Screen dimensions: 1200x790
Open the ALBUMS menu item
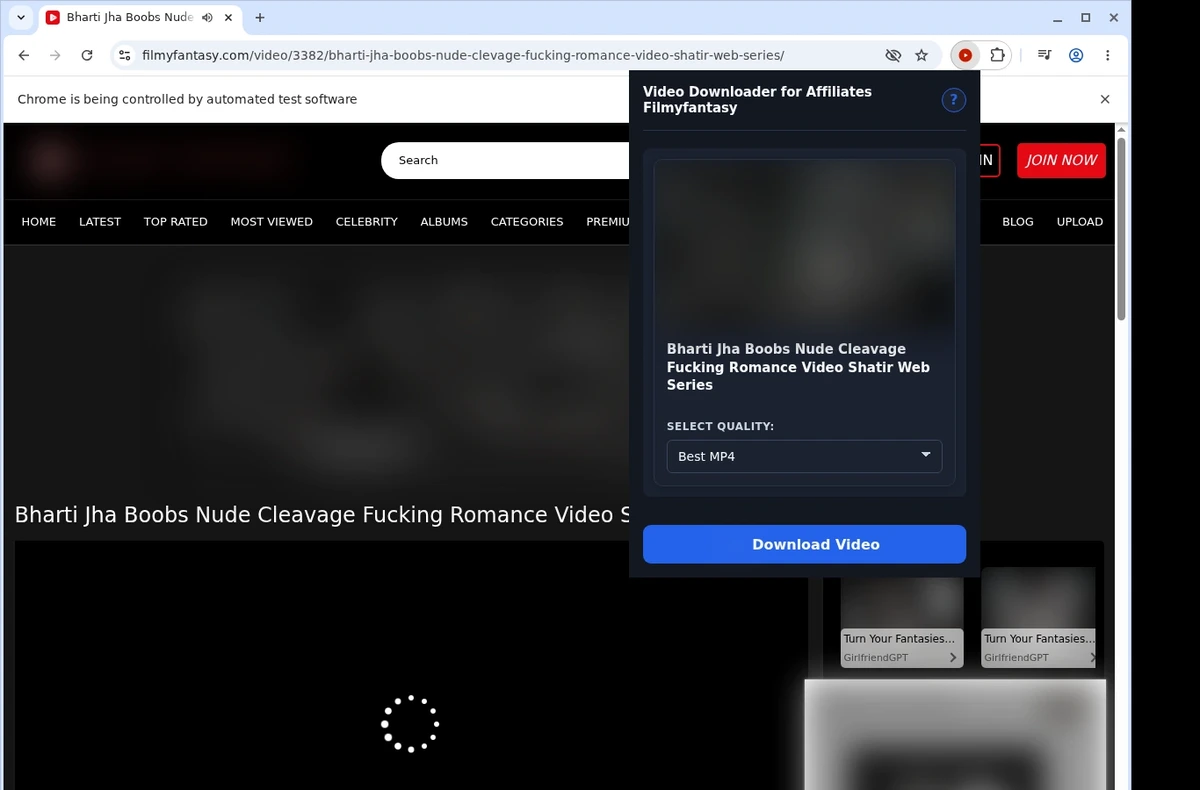tap(444, 222)
